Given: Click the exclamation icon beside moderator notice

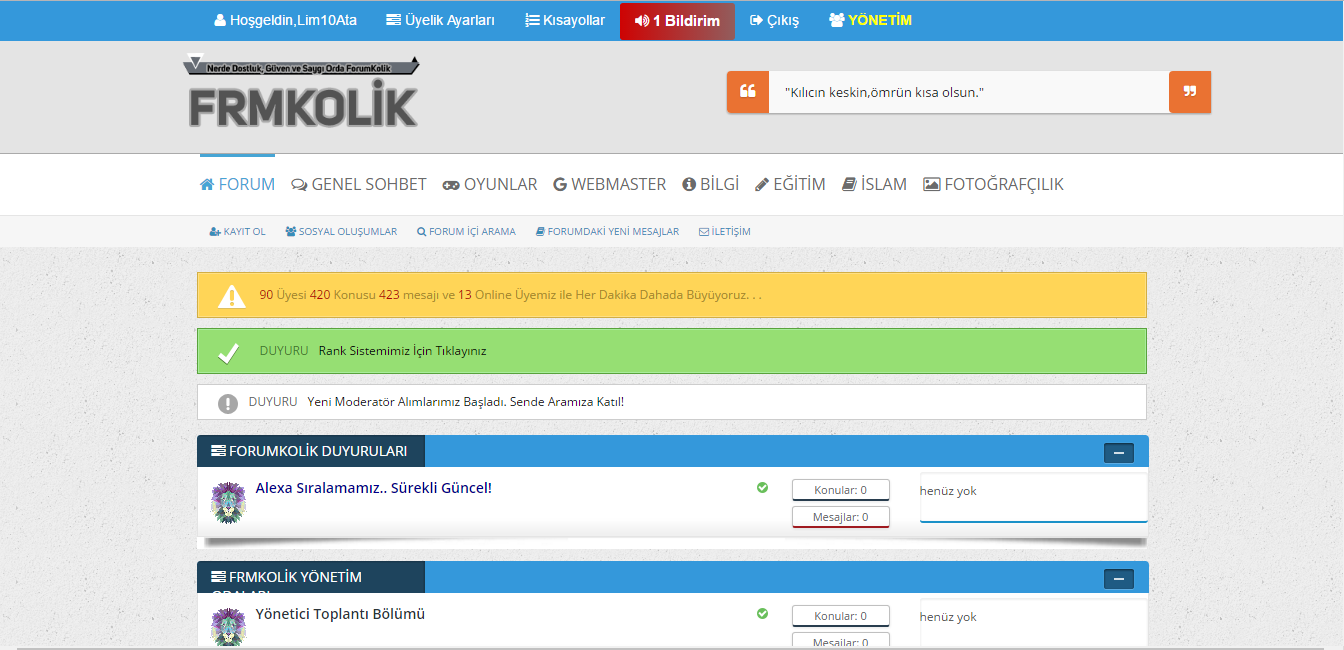Looking at the screenshot, I should [x=227, y=403].
